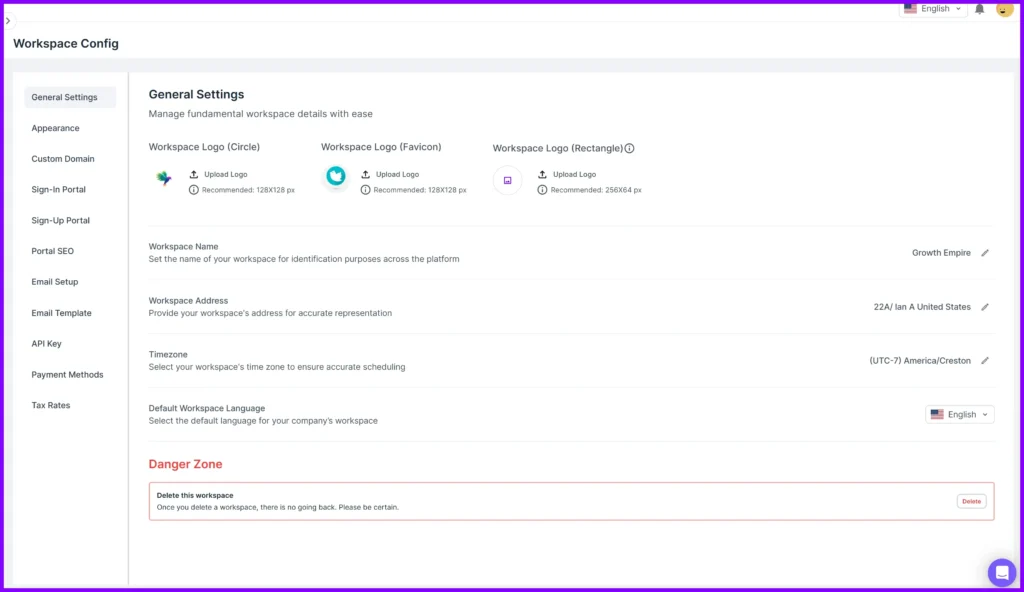This screenshot has height=592, width=1024.
Task: Open the header English language dropdown
Action: 932,8
